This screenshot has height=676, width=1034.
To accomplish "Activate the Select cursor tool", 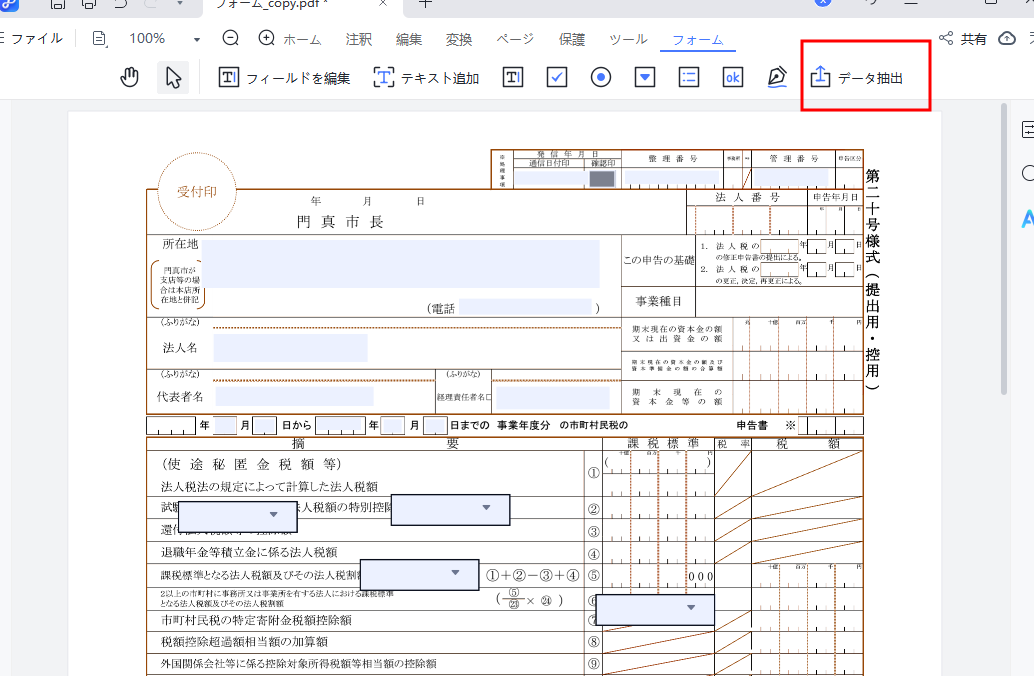I will pos(171,77).
